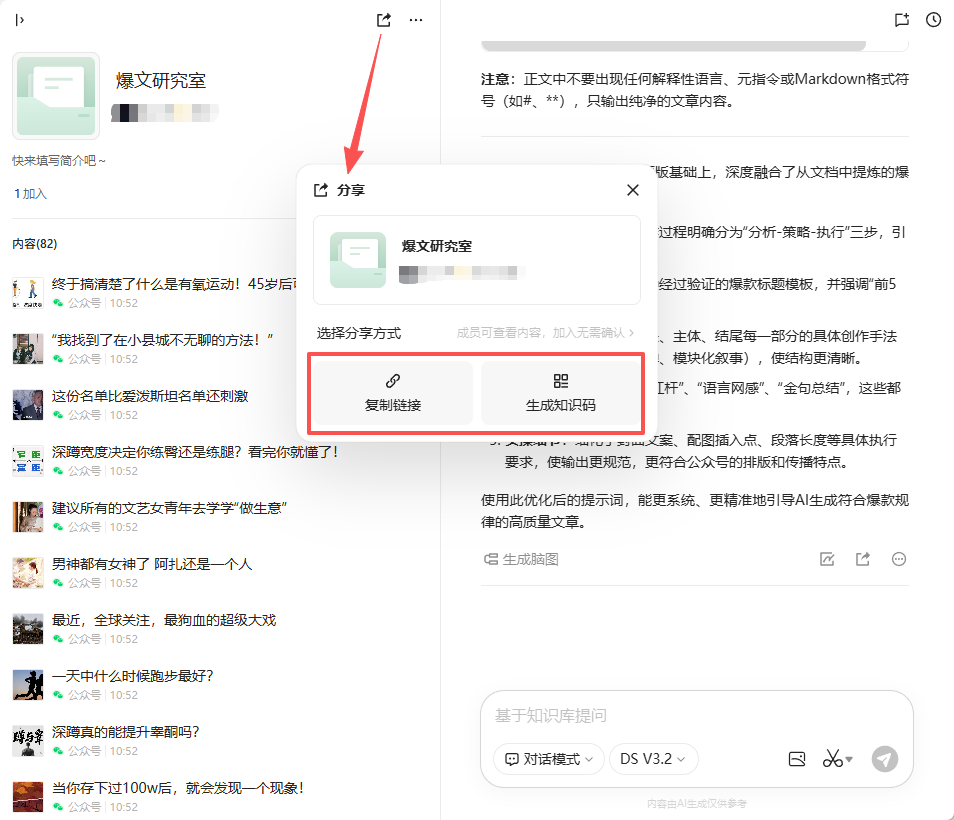The image size is (954, 820).
Task: Open the DS V3.2 model selector
Action: 653,759
